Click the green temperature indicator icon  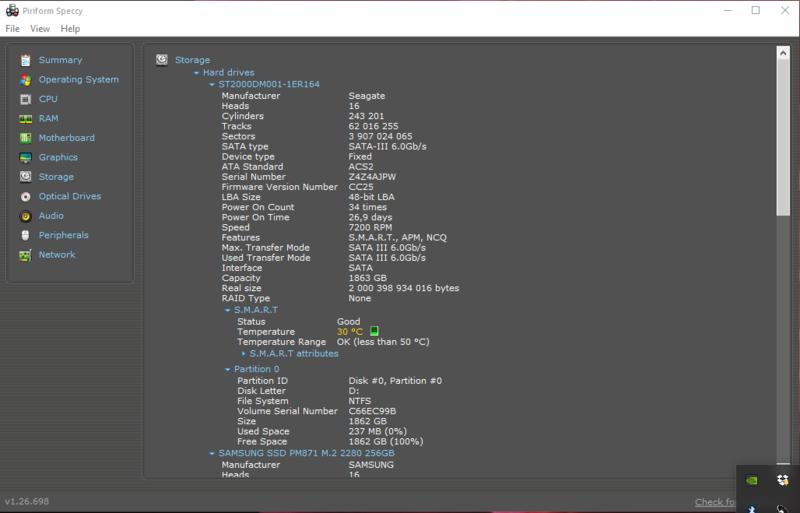[374, 331]
